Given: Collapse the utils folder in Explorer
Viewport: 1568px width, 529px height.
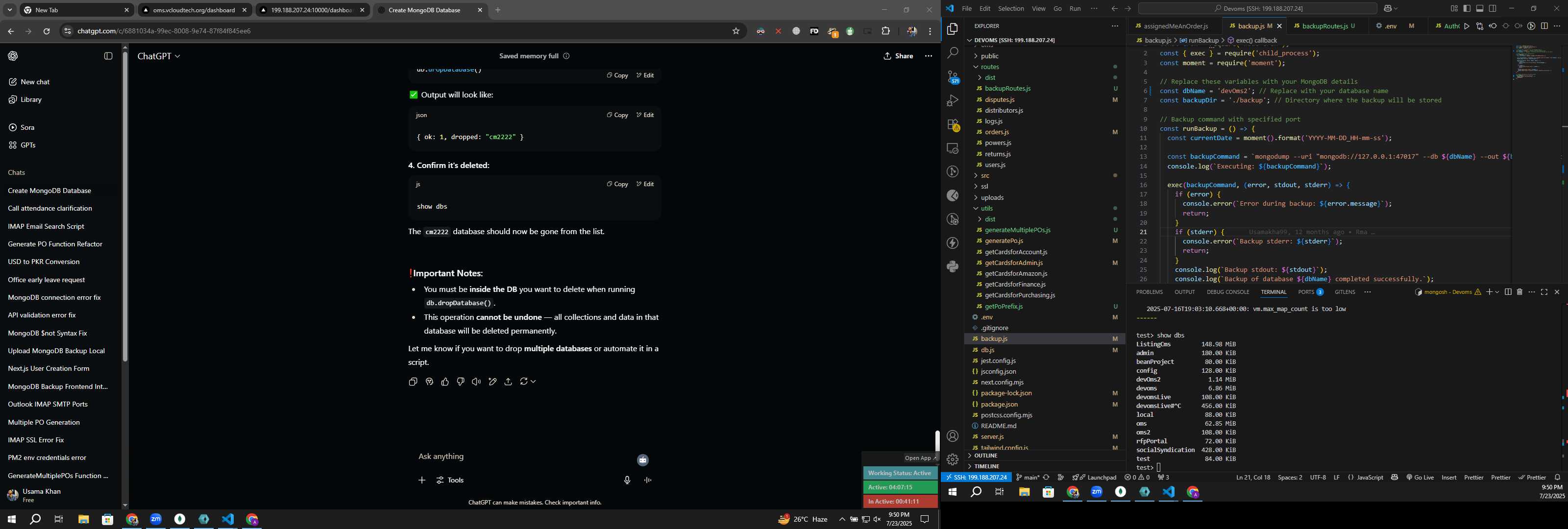Looking at the screenshot, I should tap(987, 208).
